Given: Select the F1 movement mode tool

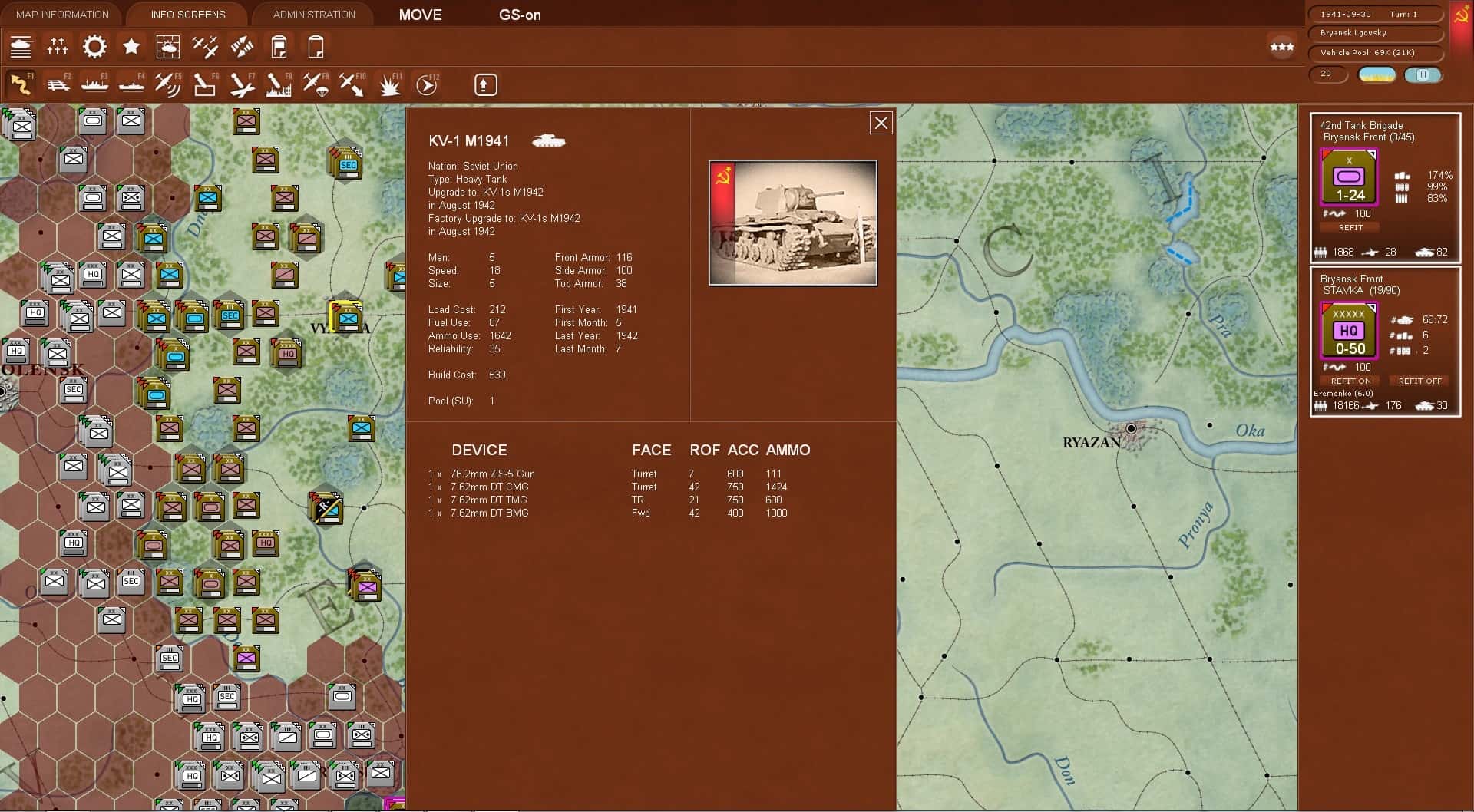Looking at the screenshot, I should 21,84.
